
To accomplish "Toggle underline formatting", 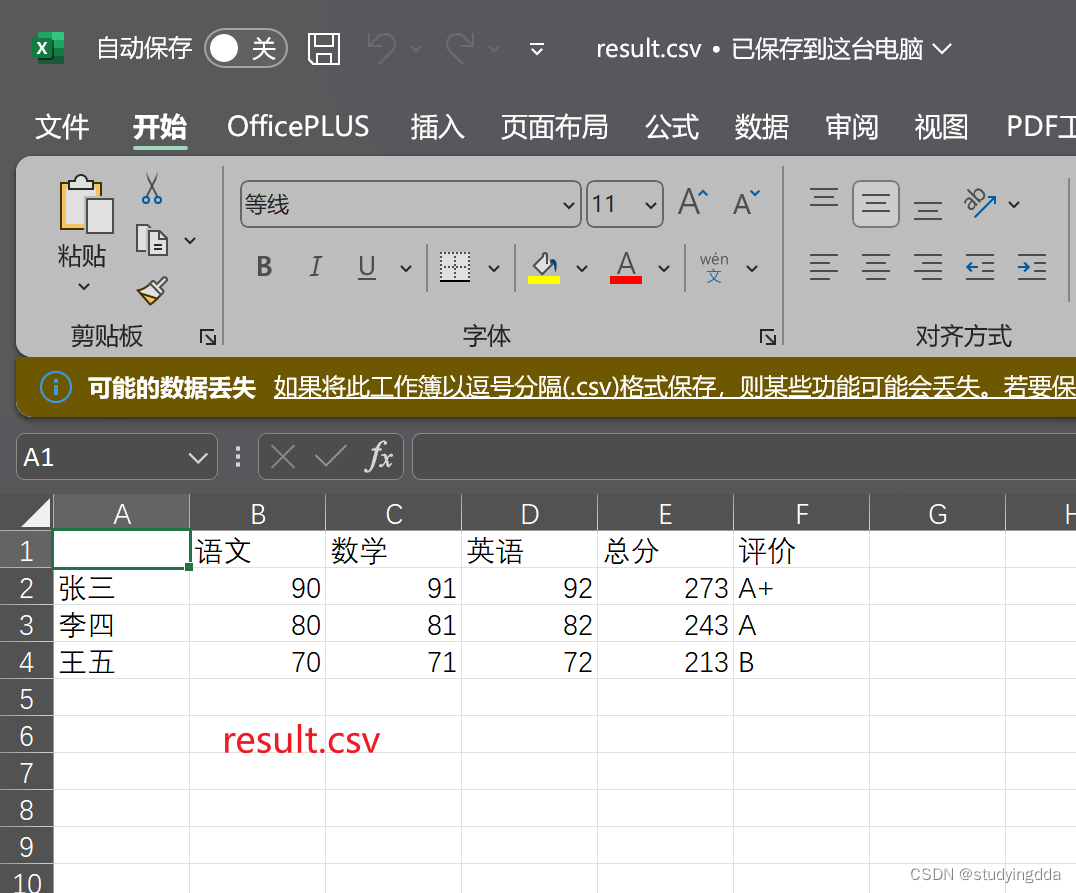I will (x=367, y=267).
